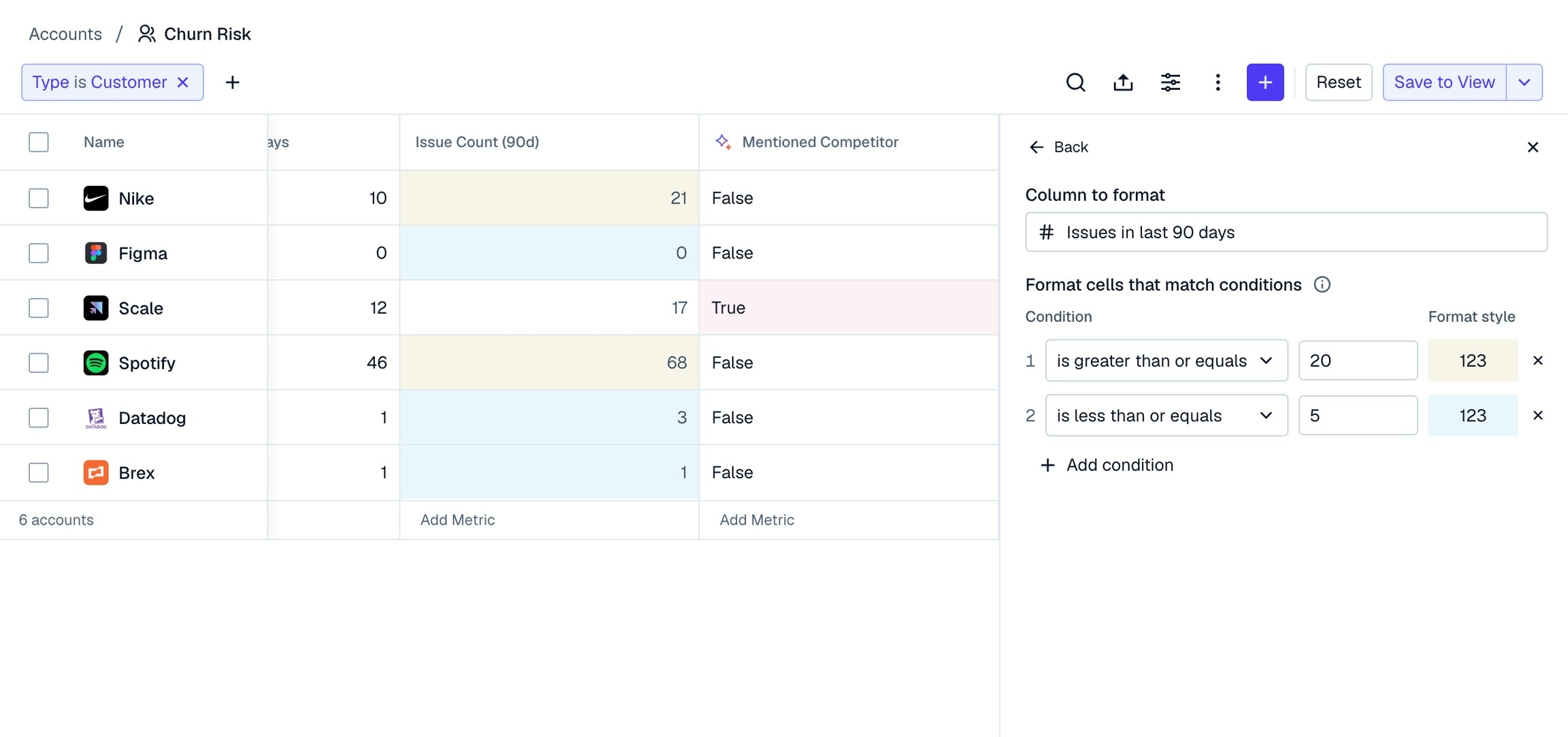1568x737 pixels.
Task: Open the 'is greater than or equals' dropdown
Action: [1166, 361]
